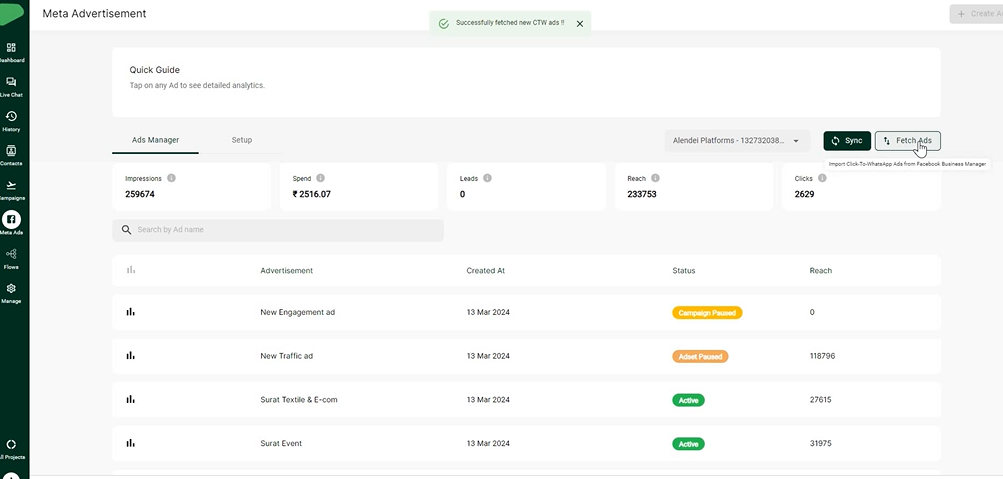Focus the Search by Ad name field
Screen dimensions: 1003x479
point(278,230)
